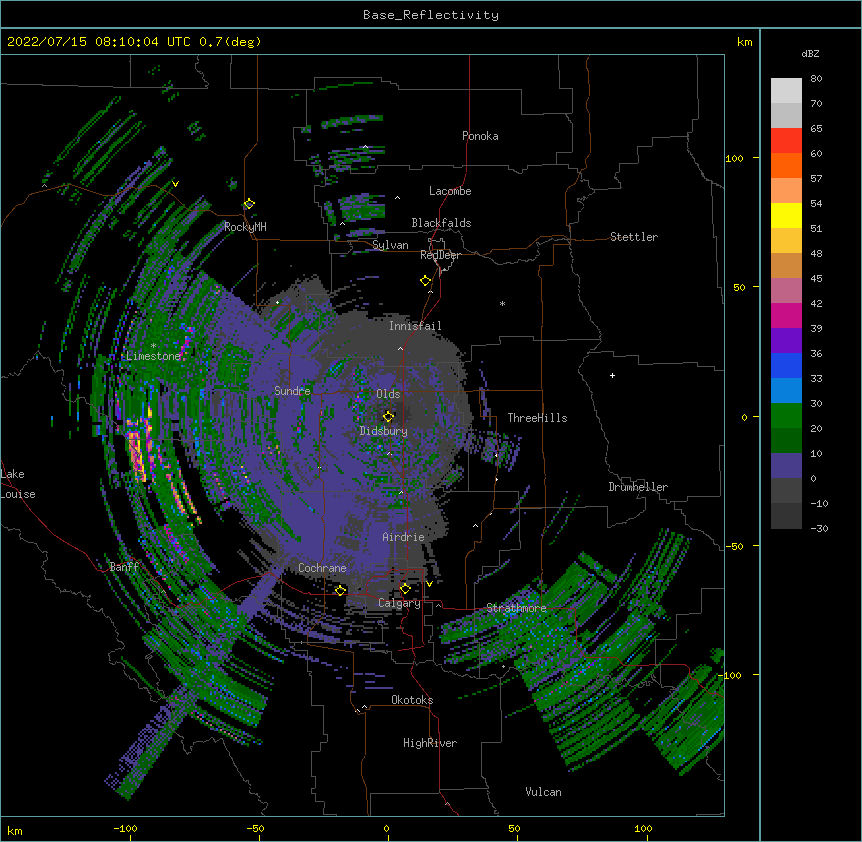This screenshot has width=862, height=842.
Task: Click the yellow station marker near RockyMH
Action: [x=249, y=204]
